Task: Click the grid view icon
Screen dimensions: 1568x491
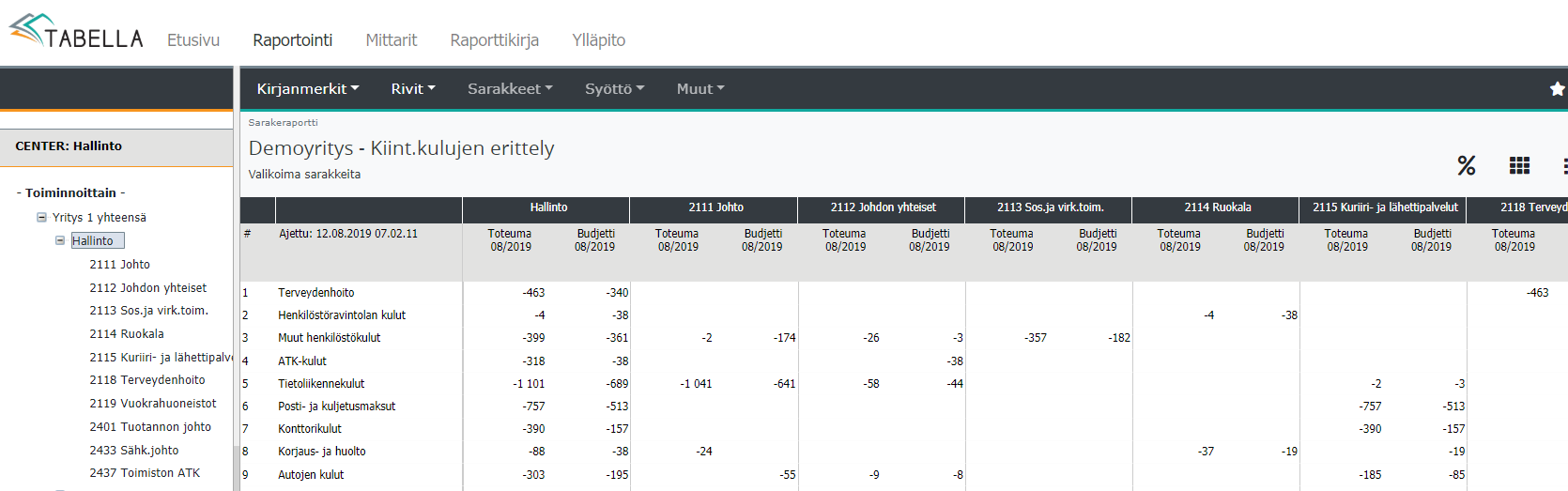Action: 1519,166
